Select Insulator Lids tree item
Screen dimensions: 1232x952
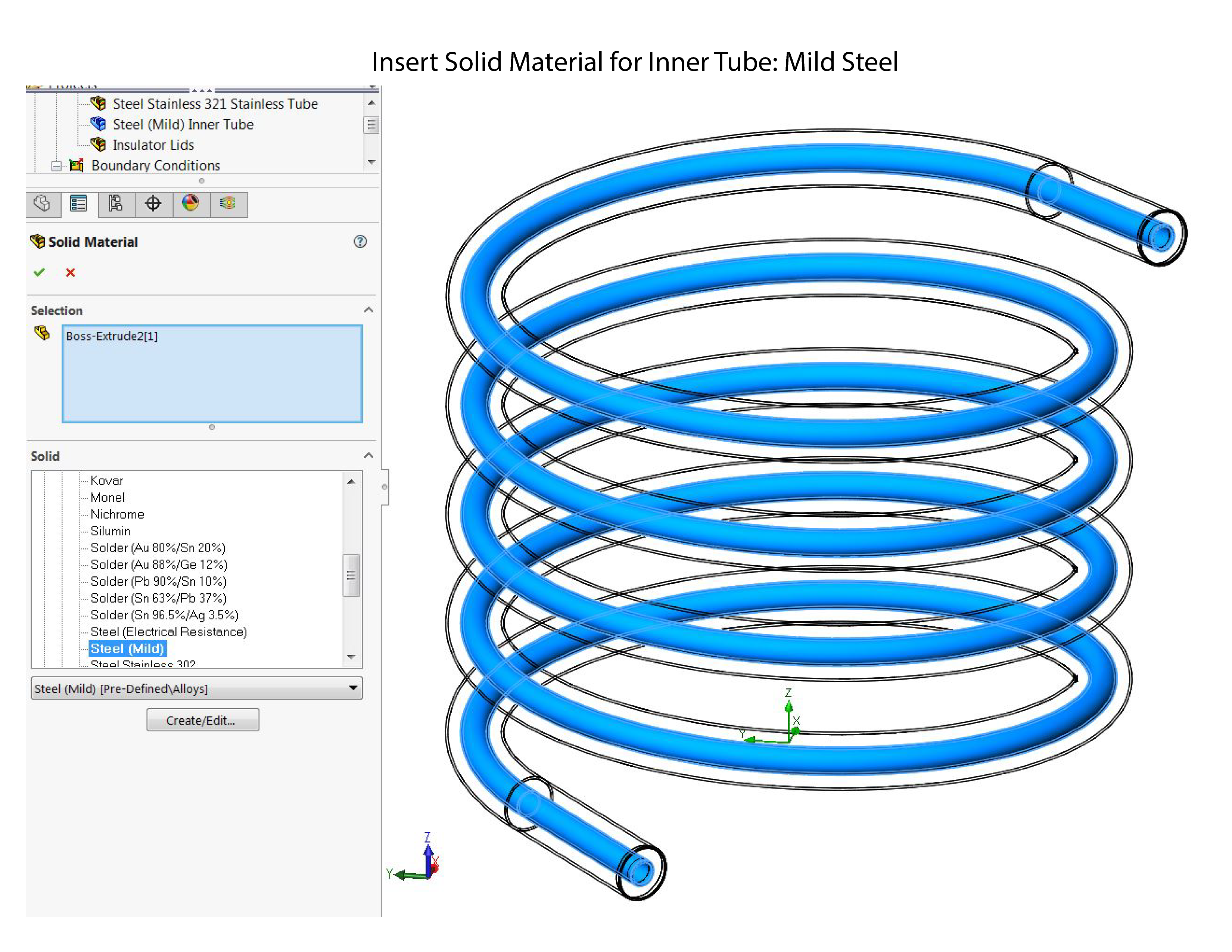(153, 145)
